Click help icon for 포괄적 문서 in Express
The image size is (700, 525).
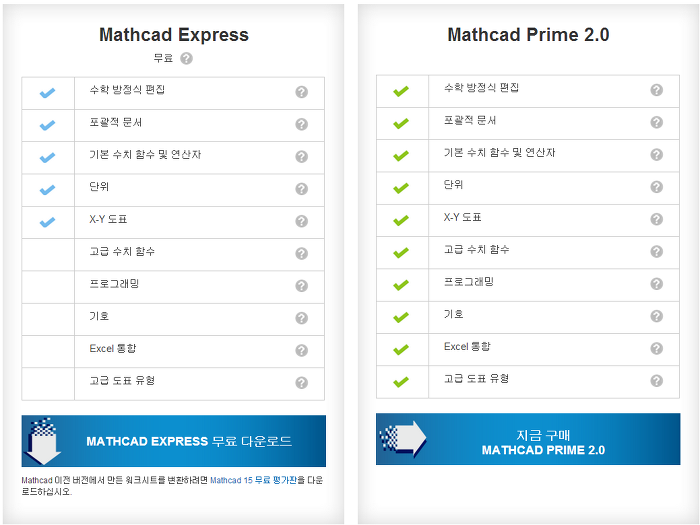pos(301,124)
